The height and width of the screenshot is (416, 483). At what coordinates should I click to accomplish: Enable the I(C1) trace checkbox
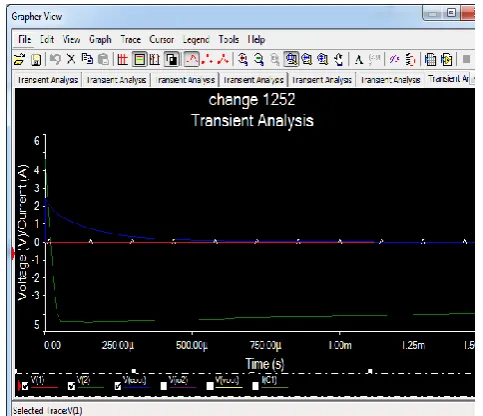[255, 386]
